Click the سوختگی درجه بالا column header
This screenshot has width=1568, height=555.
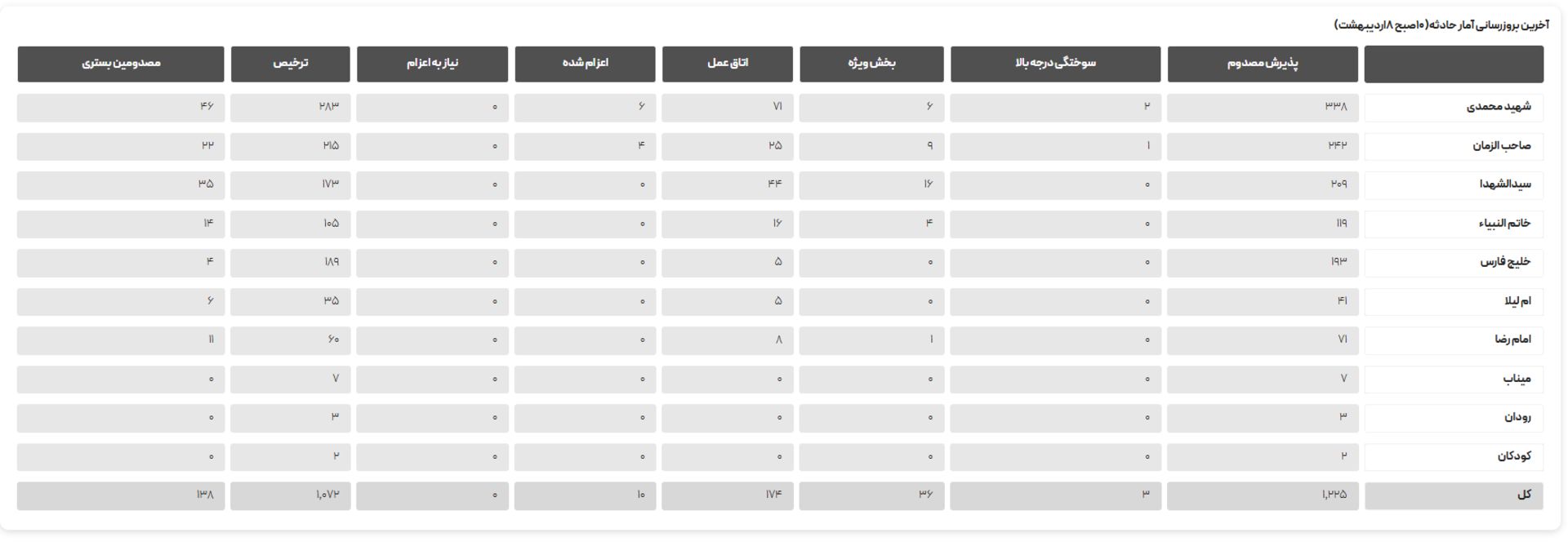tap(1055, 64)
